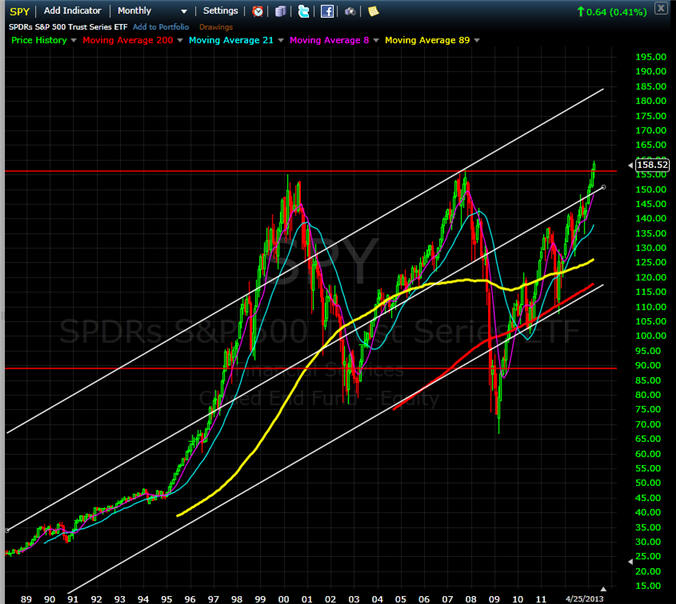The image size is (676, 604).
Task: Open the alarm clock alert icon
Action: (258, 11)
